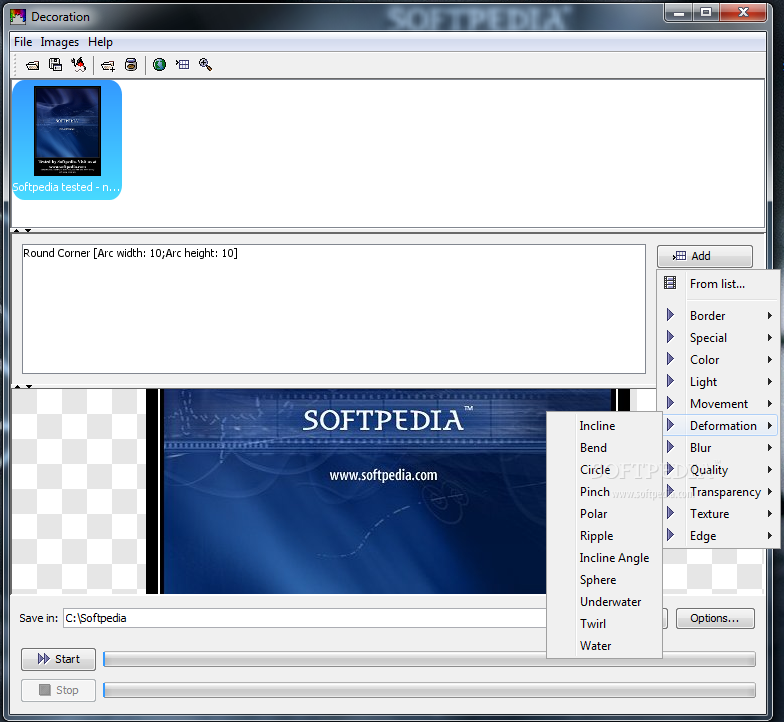
Task: Open the Images menu
Action: coord(60,42)
